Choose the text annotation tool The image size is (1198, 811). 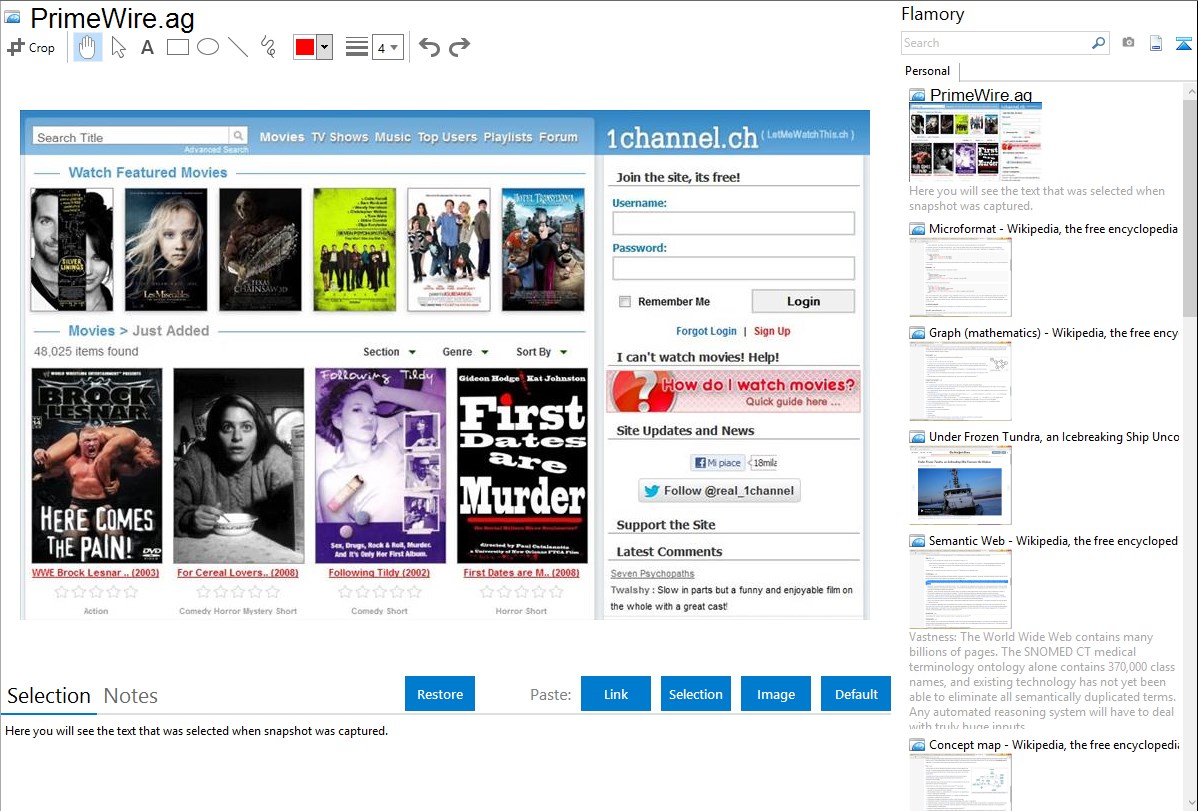tap(147, 47)
